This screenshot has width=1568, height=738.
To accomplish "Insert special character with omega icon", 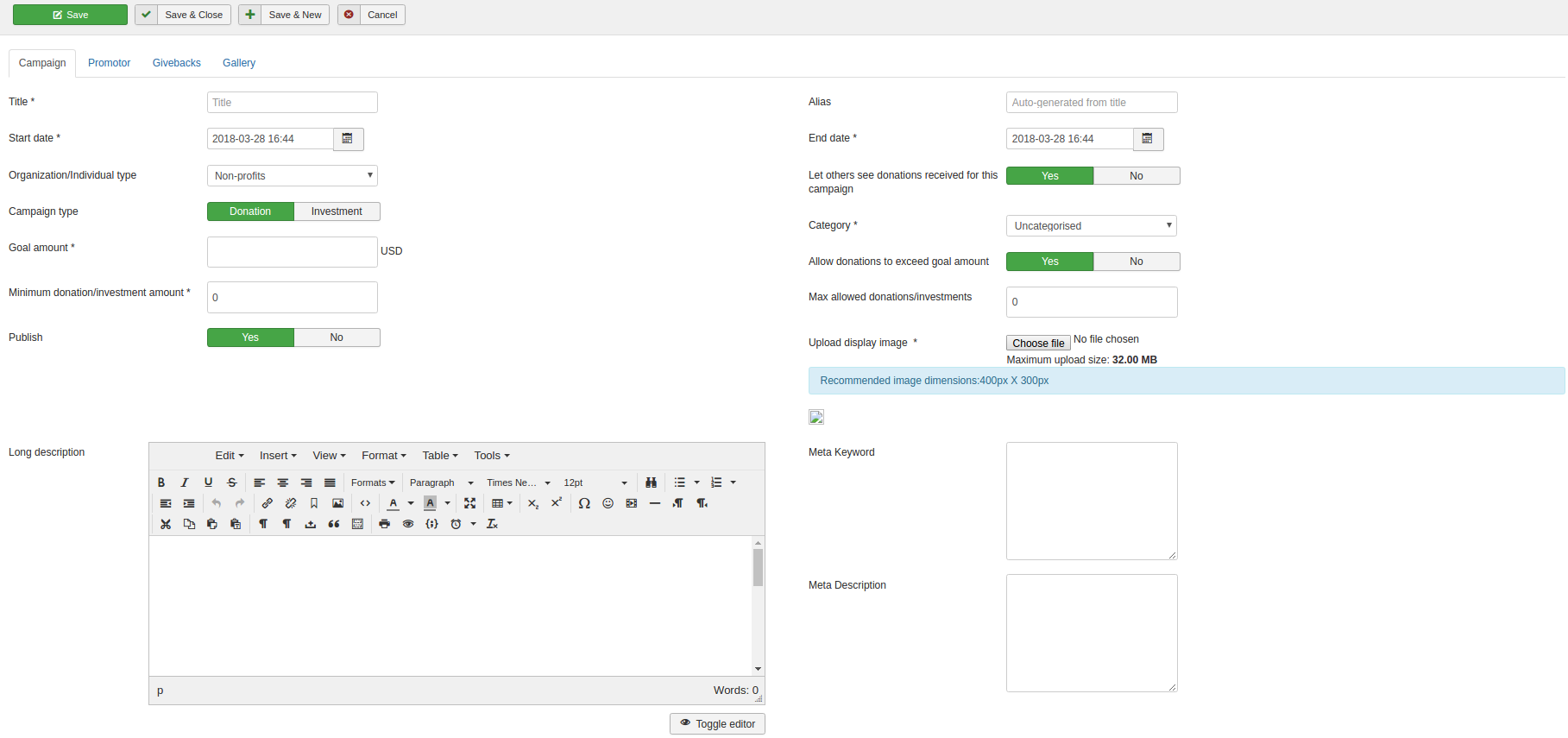I will pyautogui.click(x=584, y=503).
